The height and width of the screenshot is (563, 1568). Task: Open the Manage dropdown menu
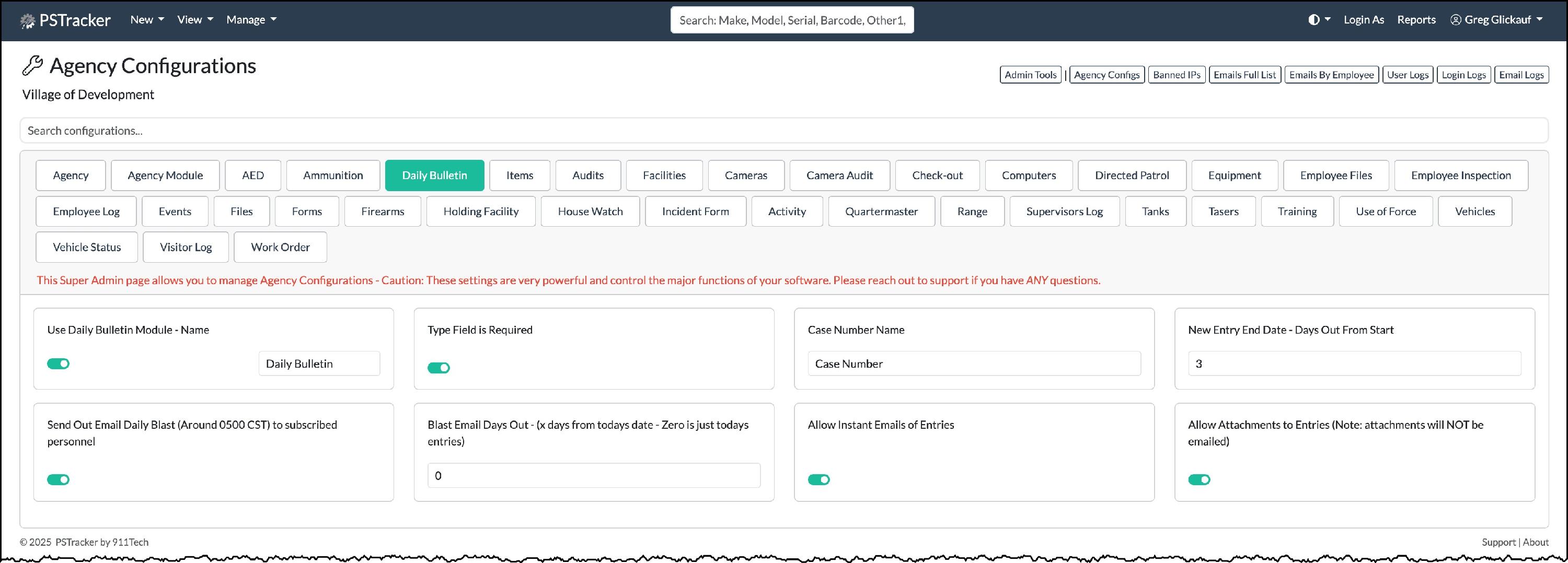(251, 19)
